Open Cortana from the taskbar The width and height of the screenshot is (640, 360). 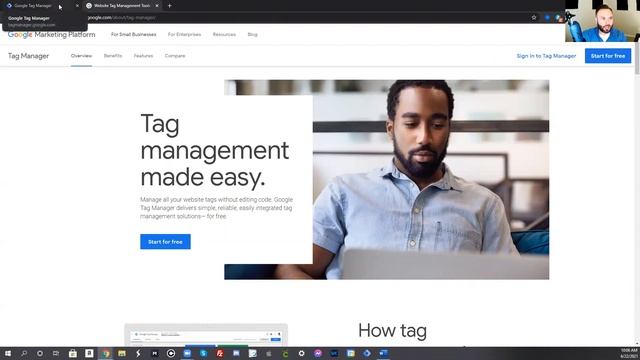pos(40,353)
